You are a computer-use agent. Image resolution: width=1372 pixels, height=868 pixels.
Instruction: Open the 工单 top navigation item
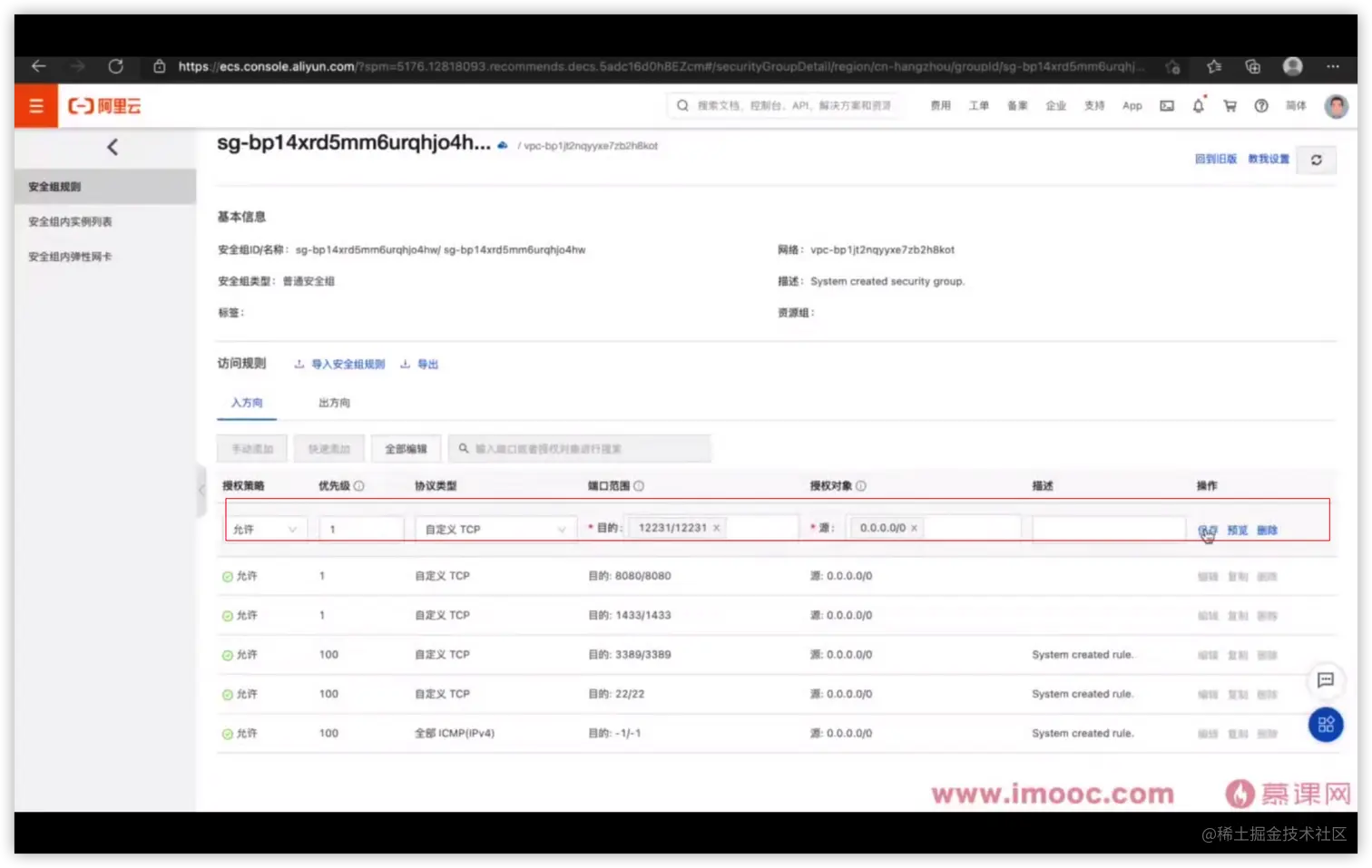pyautogui.click(x=979, y=106)
